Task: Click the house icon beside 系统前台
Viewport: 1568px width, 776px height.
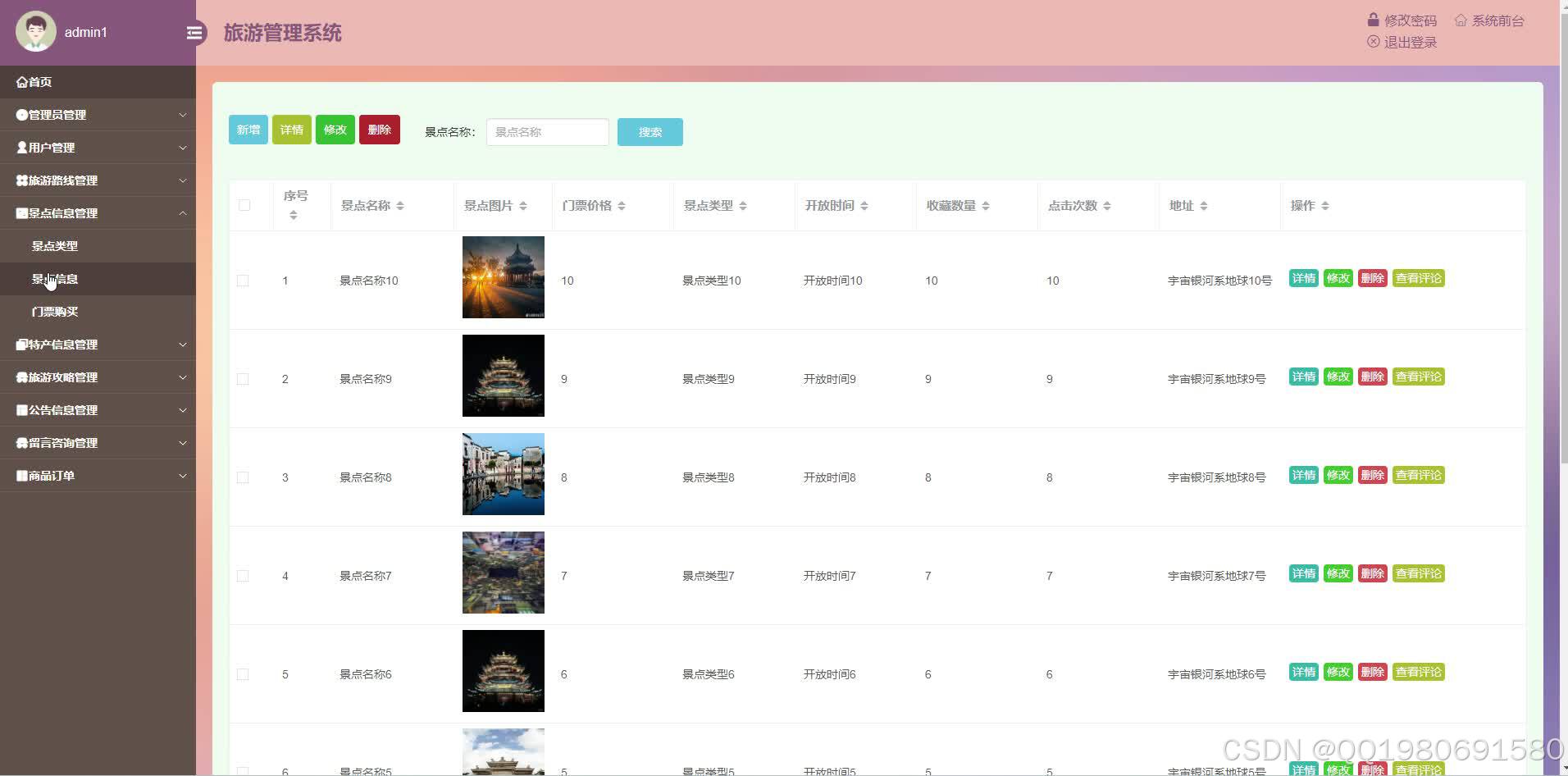Action: [x=1461, y=20]
